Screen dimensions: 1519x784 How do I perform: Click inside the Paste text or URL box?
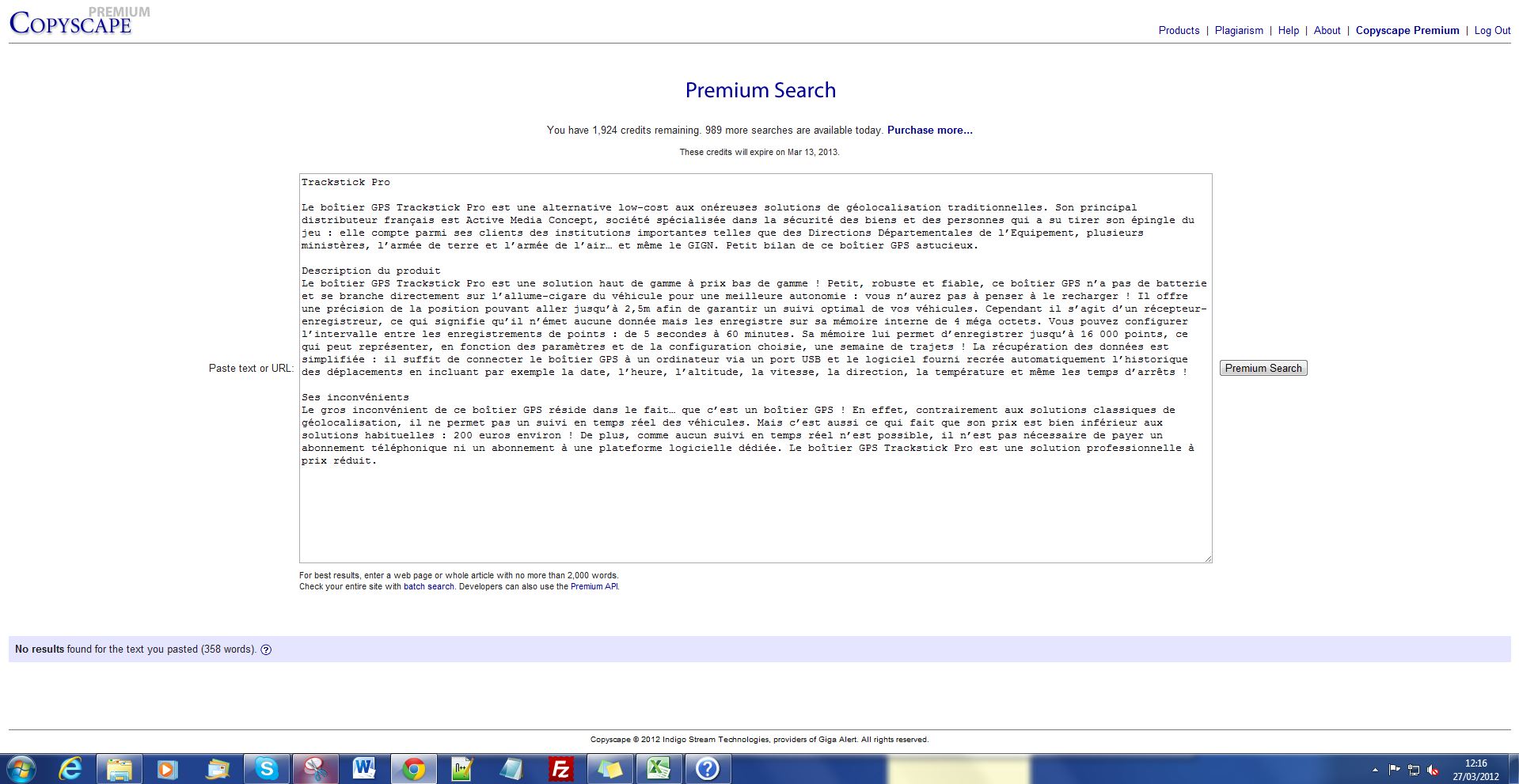pyautogui.click(x=755, y=506)
